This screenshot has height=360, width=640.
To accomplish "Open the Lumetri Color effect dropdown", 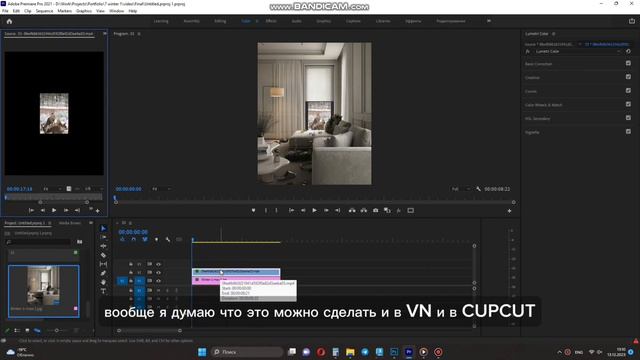I will pos(578,51).
